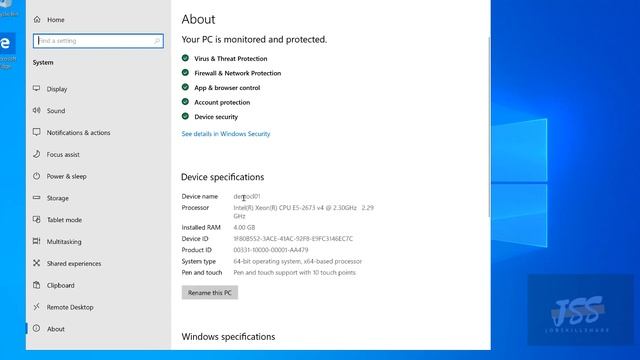Click the Clipboard icon
The width and height of the screenshot is (640, 360).
(37, 285)
